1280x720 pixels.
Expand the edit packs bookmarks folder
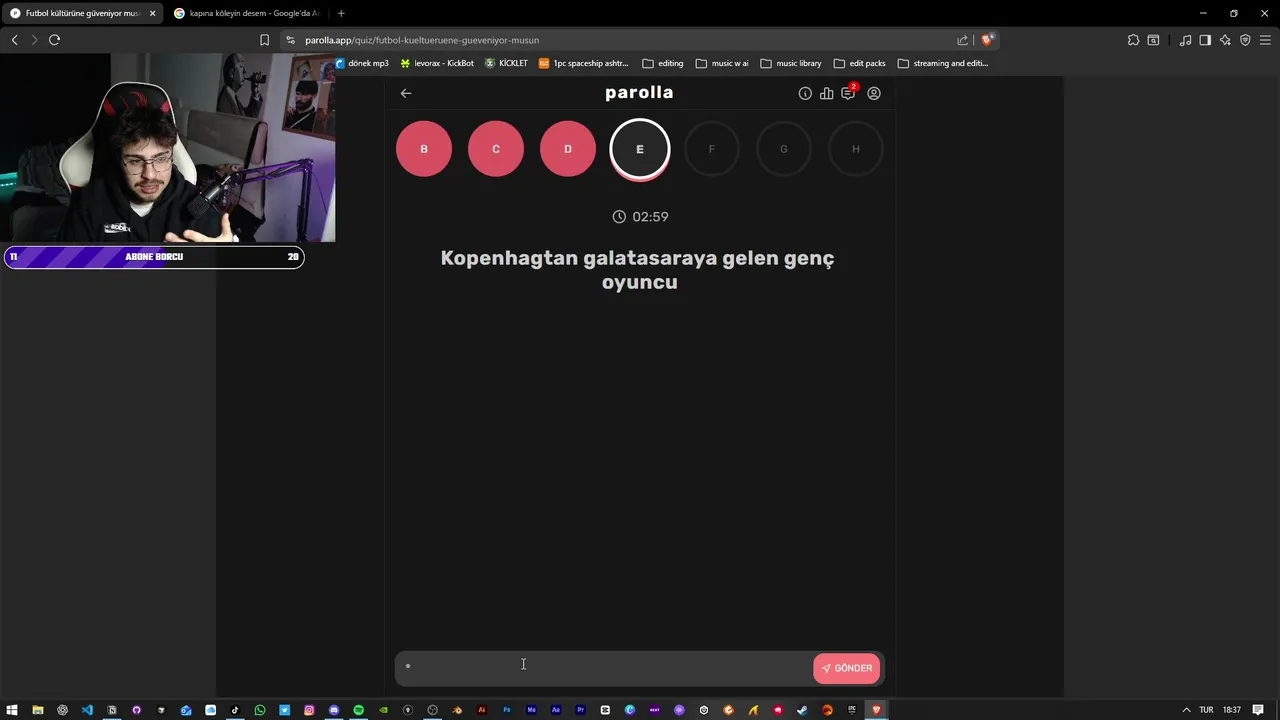click(x=860, y=63)
